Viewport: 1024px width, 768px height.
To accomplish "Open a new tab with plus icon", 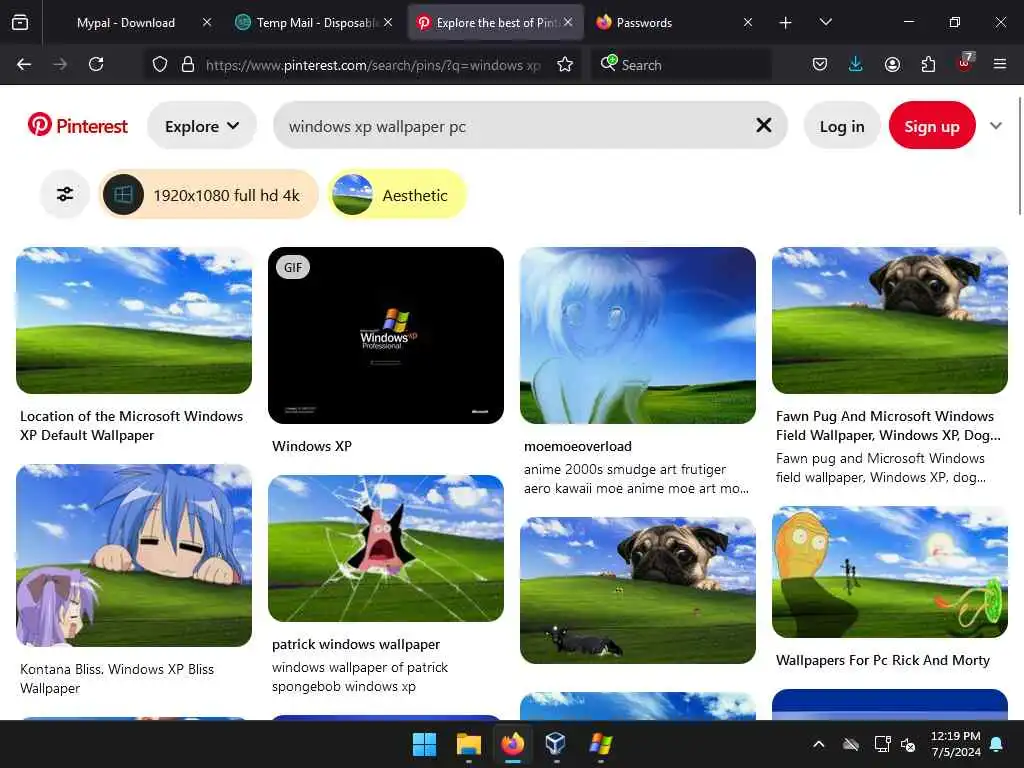I will [x=786, y=23].
